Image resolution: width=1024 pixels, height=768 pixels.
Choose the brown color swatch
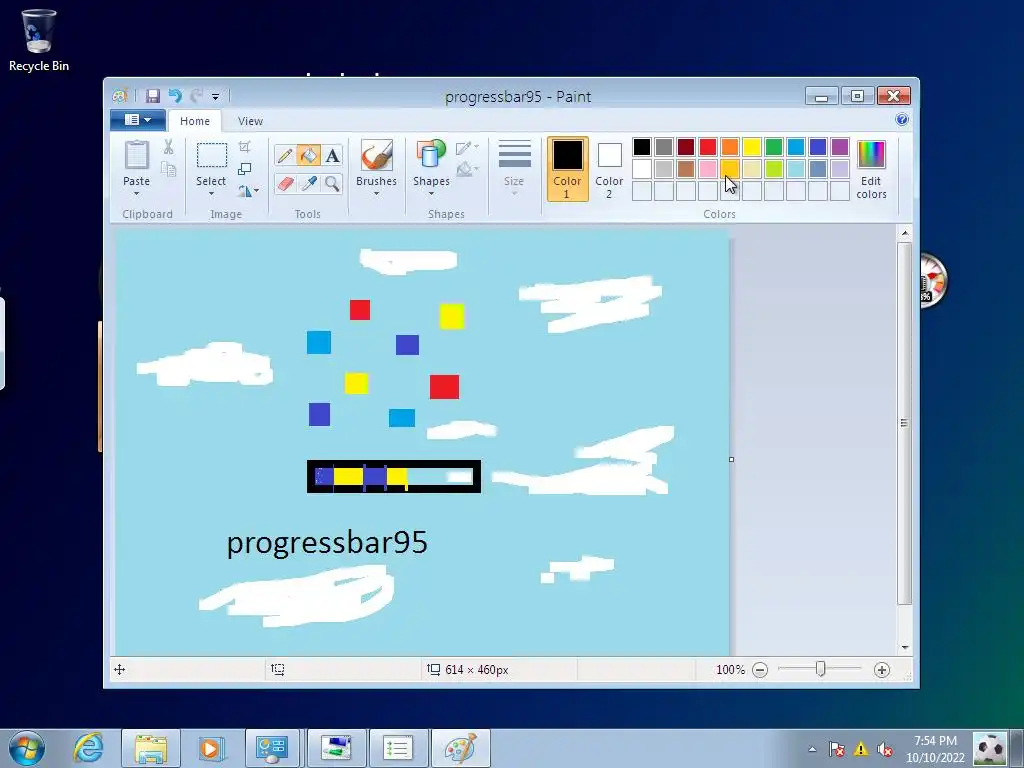click(x=686, y=169)
